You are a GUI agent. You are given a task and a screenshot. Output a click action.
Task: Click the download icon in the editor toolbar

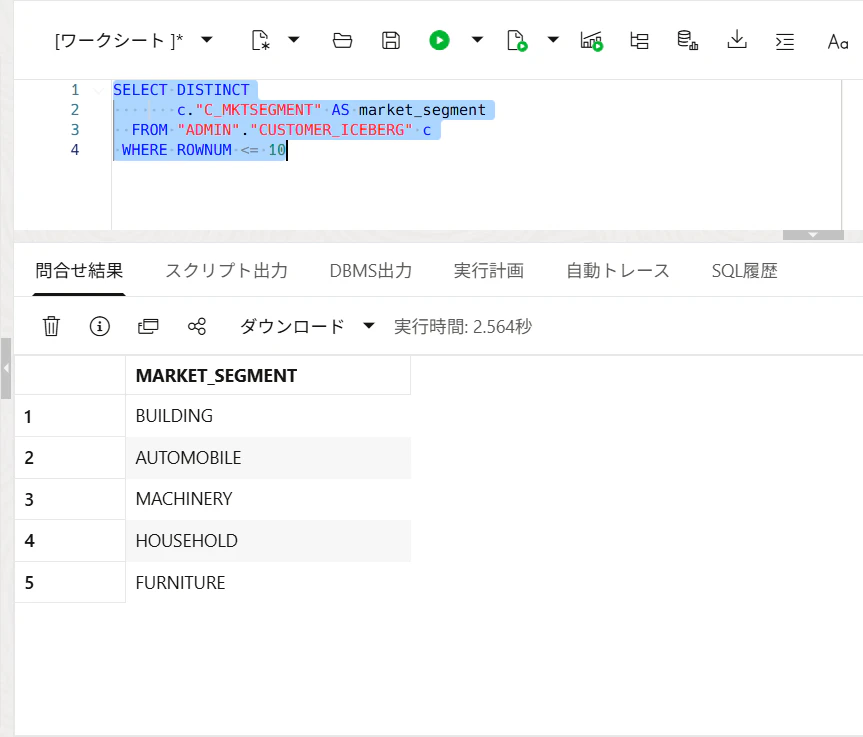point(736,40)
